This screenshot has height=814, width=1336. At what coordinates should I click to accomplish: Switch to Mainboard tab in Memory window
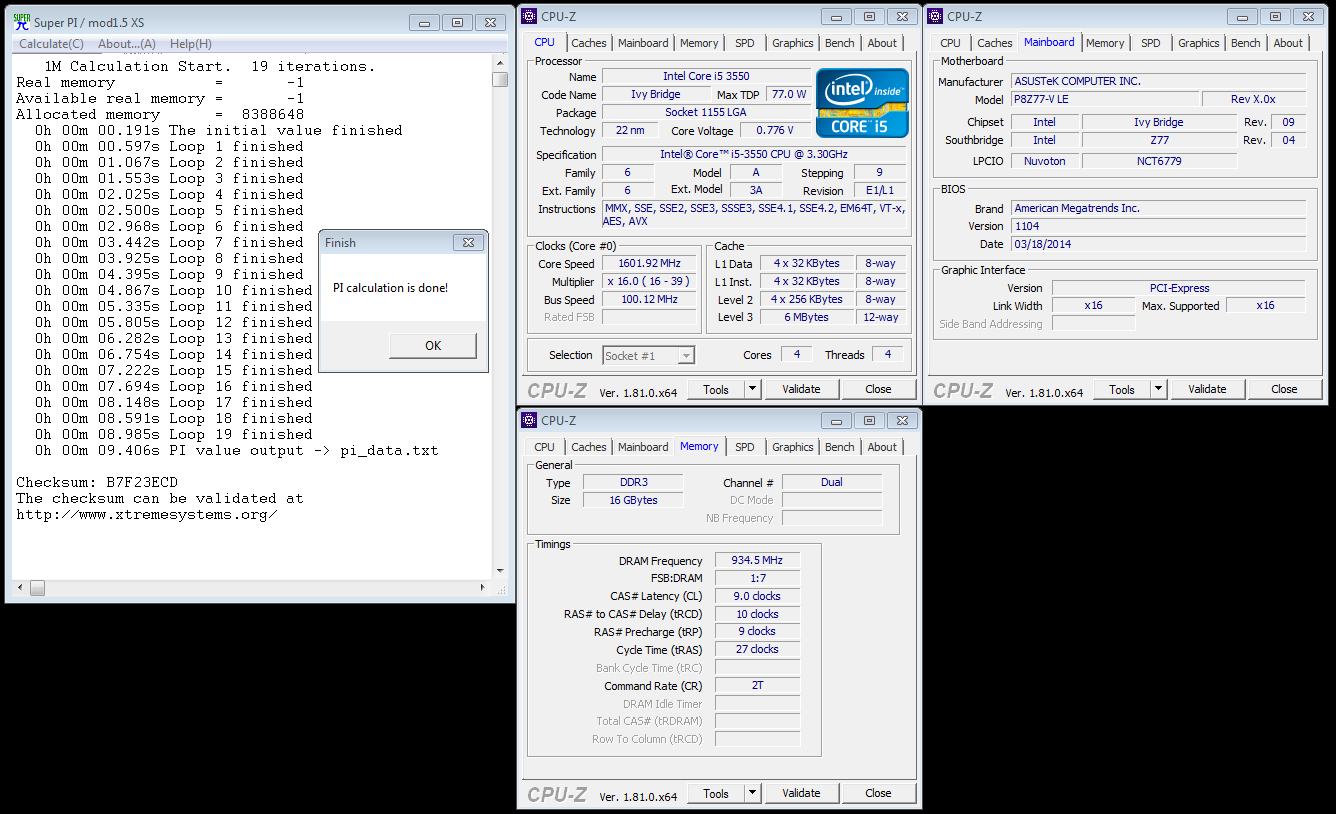coord(643,447)
